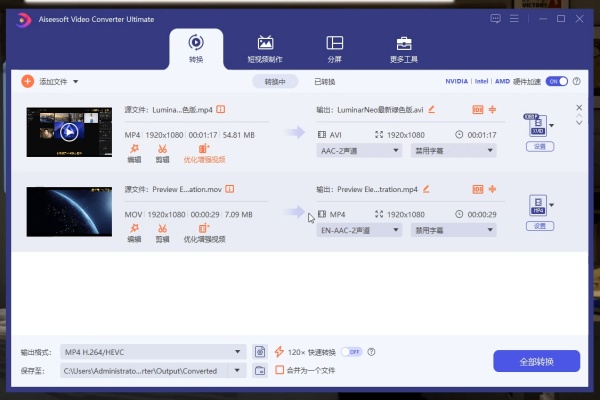Open 禁用字幕 subtitle dropdown for second video

click(489, 230)
